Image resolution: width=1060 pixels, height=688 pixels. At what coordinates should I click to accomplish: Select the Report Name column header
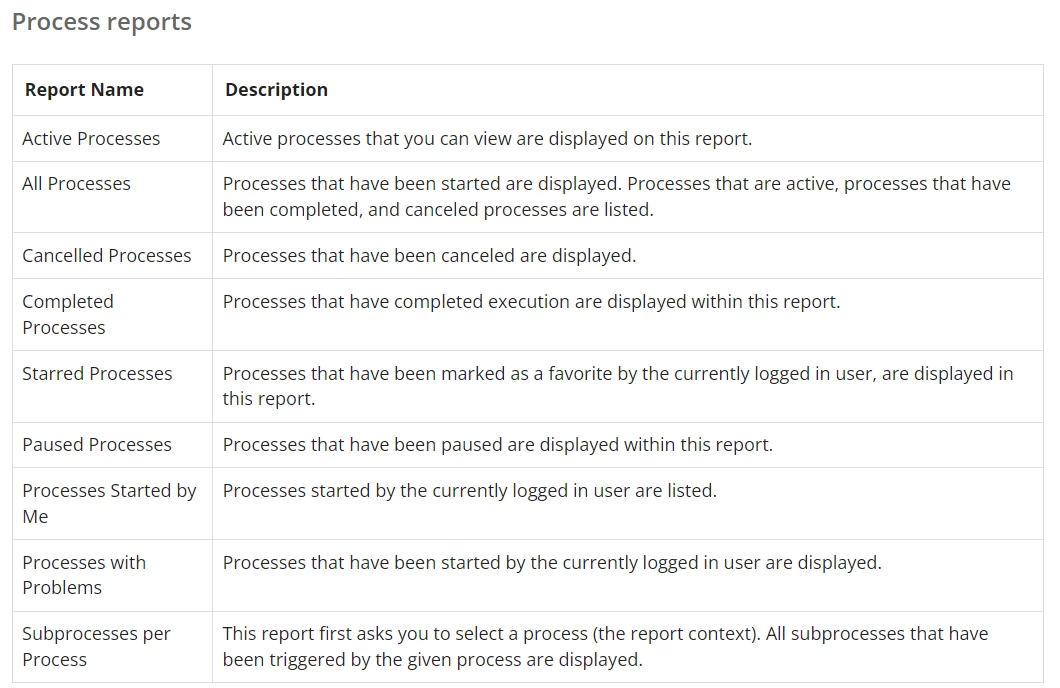pos(84,90)
